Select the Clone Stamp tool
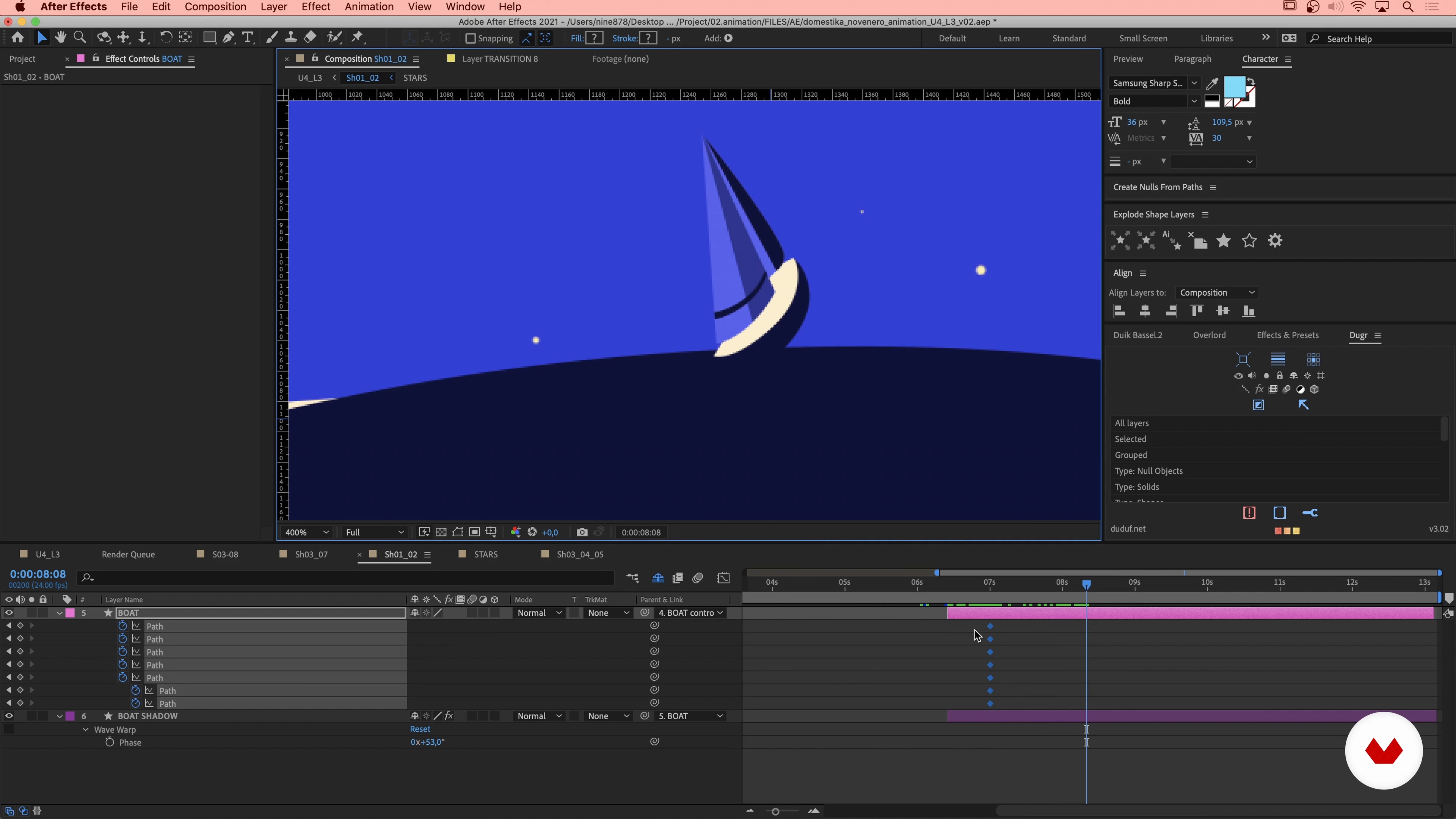Image resolution: width=1456 pixels, height=819 pixels. point(290,38)
